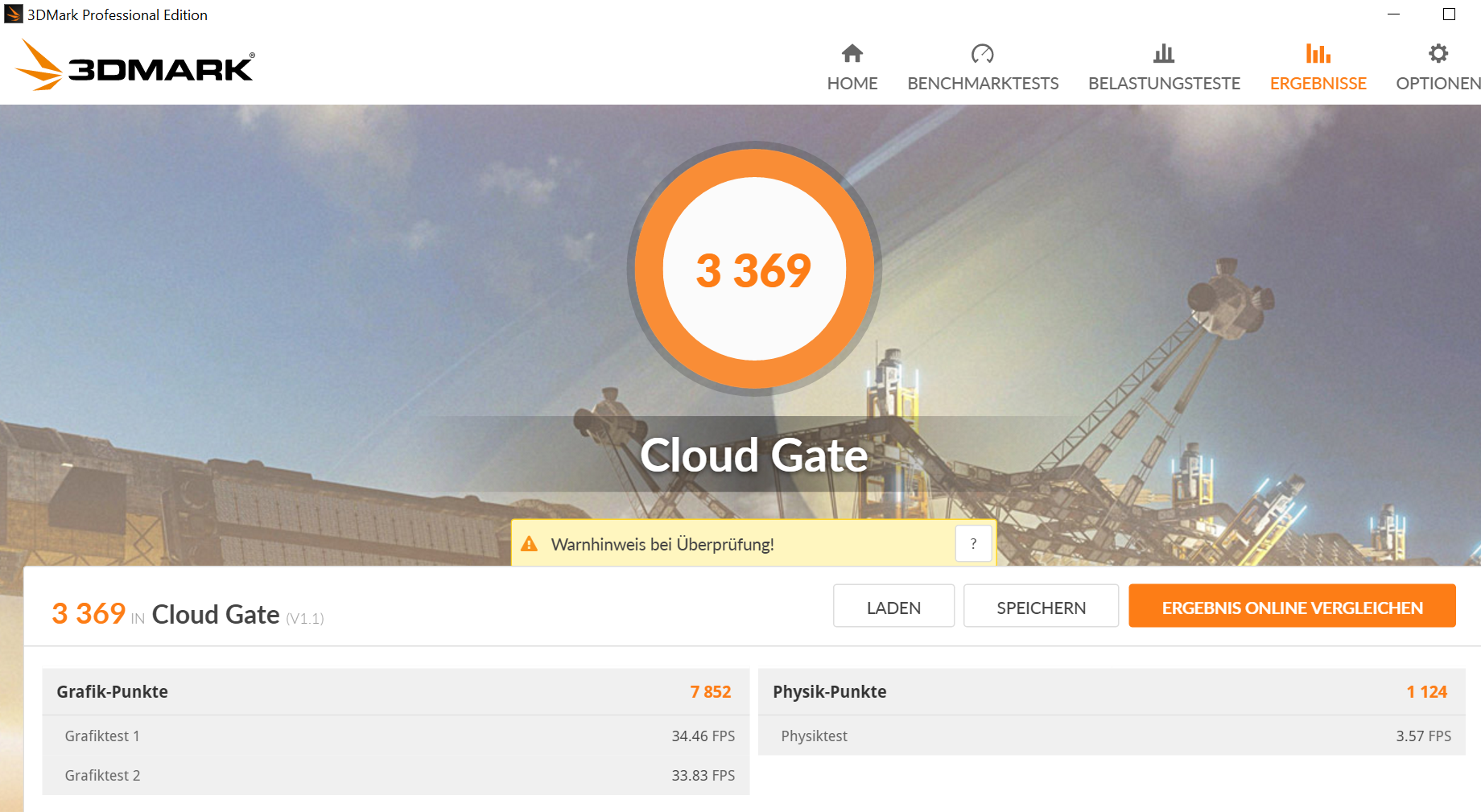This screenshot has height=812, width=1481.
Task: Click the Grafiktest 1 row label
Action: [x=102, y=736]
